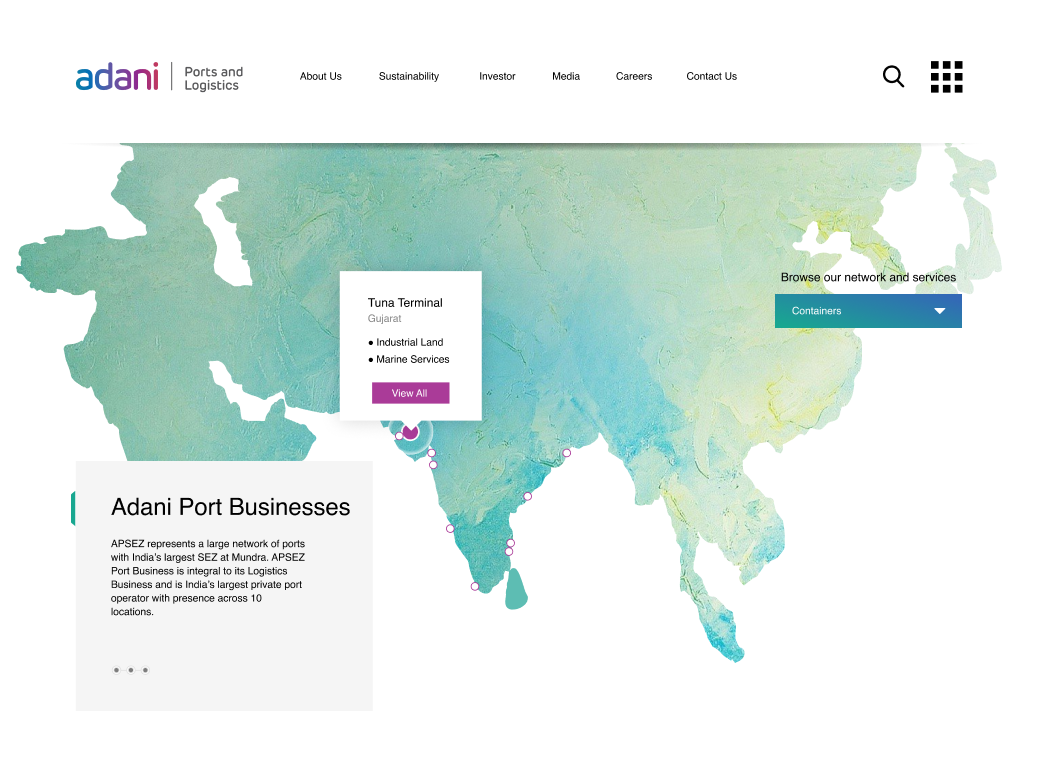
Task: Go to the first carousel dot
Action: pyautogui.click(x=116, y=670)
